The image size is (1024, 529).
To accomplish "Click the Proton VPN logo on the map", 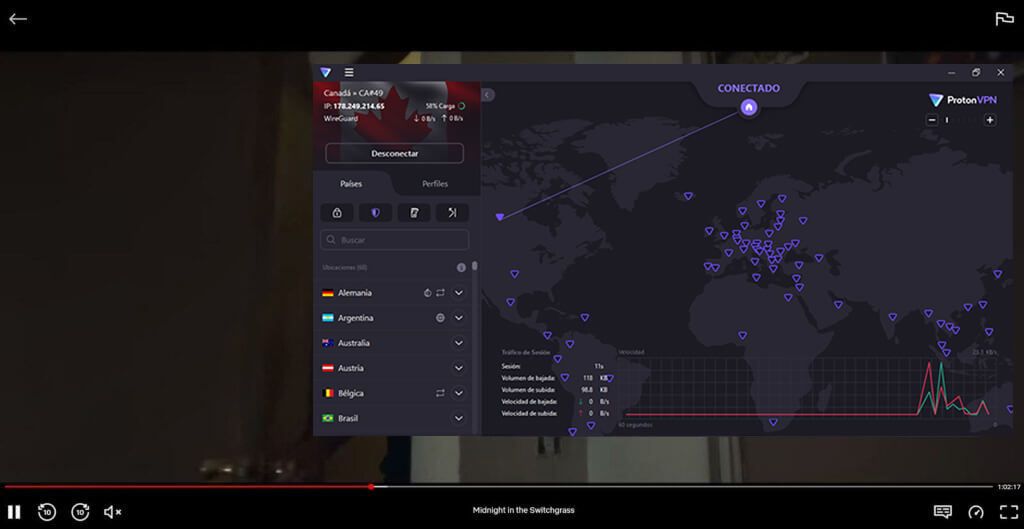I will [x=963, y=100].
